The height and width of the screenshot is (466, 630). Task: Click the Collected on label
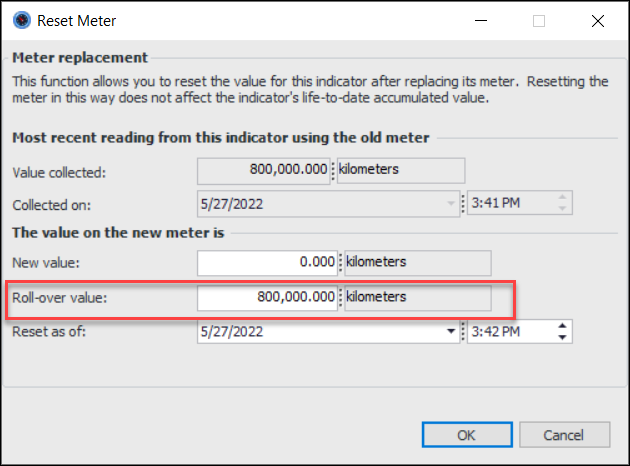point(51,205)
